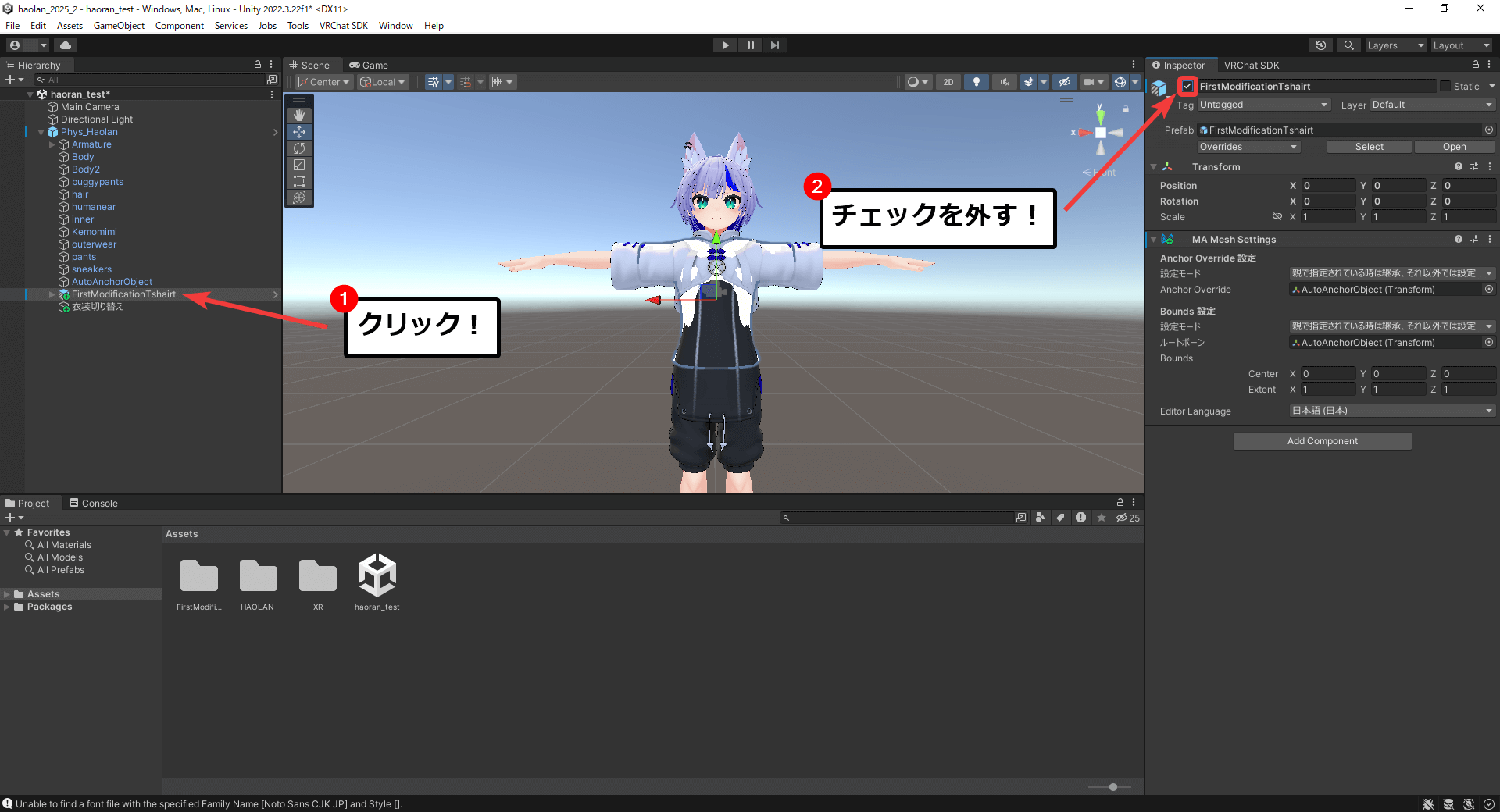Viewport: 1500px width, 812px height.
Task: Toggle Inspector lock icon
Action: click(x=1475, y=65)
